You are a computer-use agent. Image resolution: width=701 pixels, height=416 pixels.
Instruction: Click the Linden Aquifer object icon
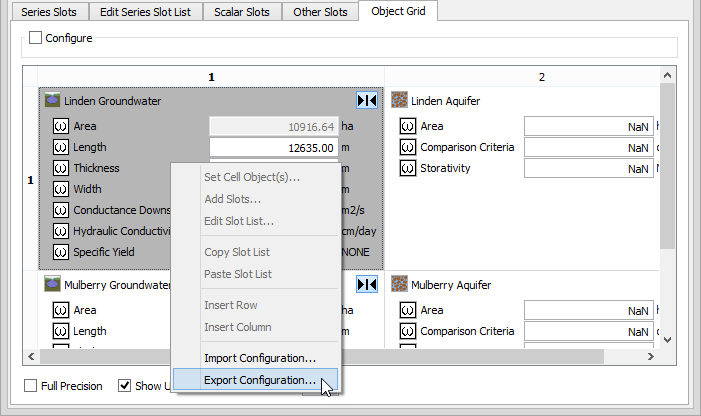point(400,101)
